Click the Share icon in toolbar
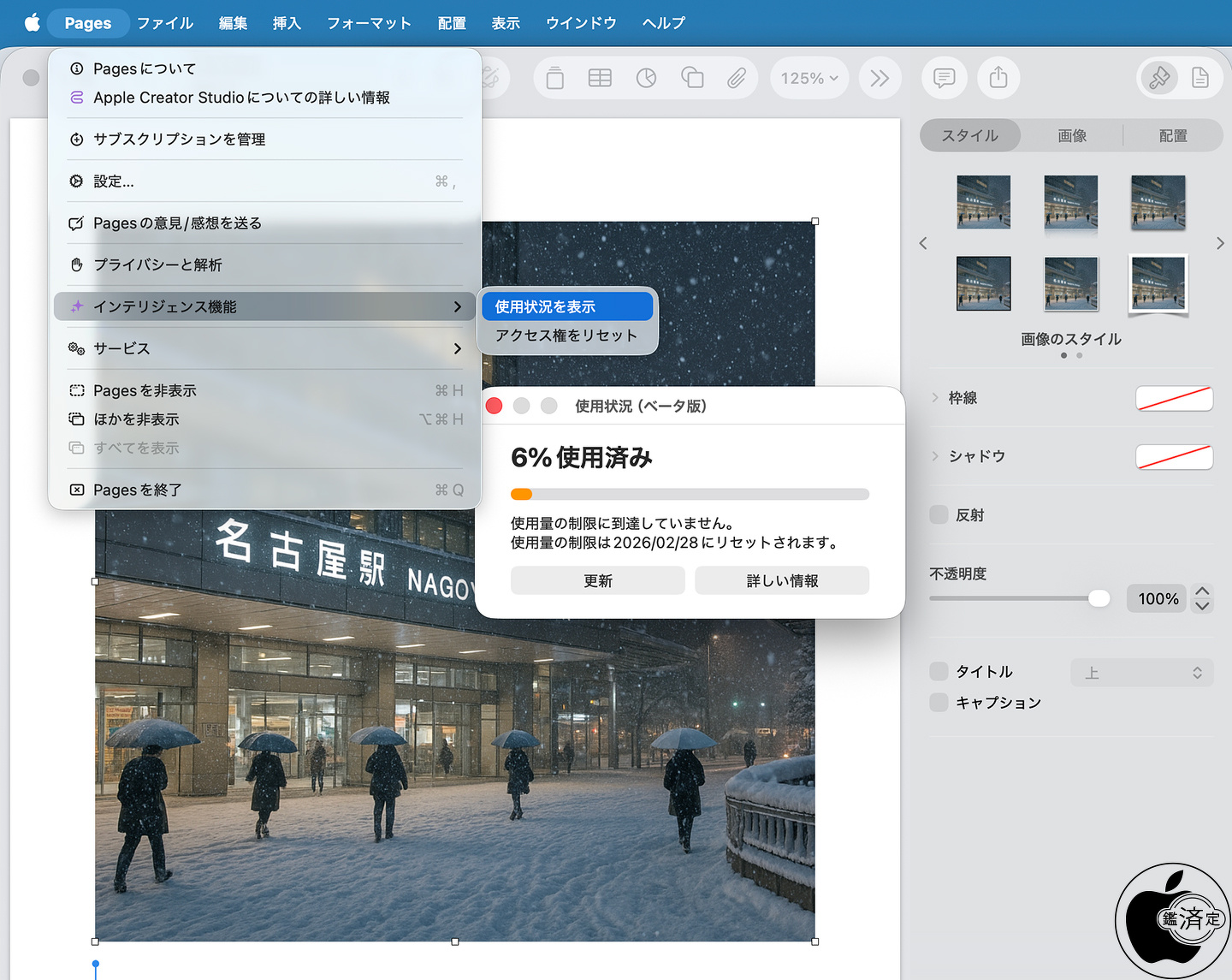The image size is (1232, 980). click(998, 79)
